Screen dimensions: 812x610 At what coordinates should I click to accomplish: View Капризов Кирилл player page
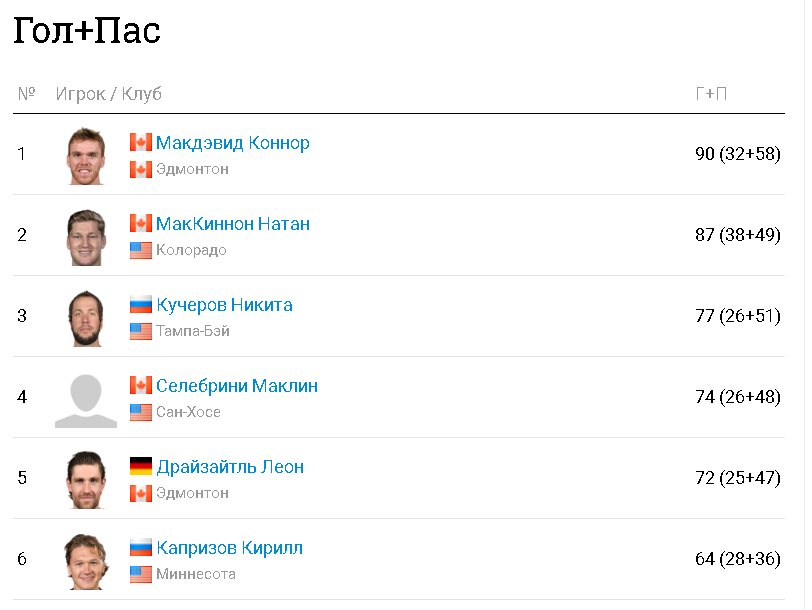pos(229,548)
